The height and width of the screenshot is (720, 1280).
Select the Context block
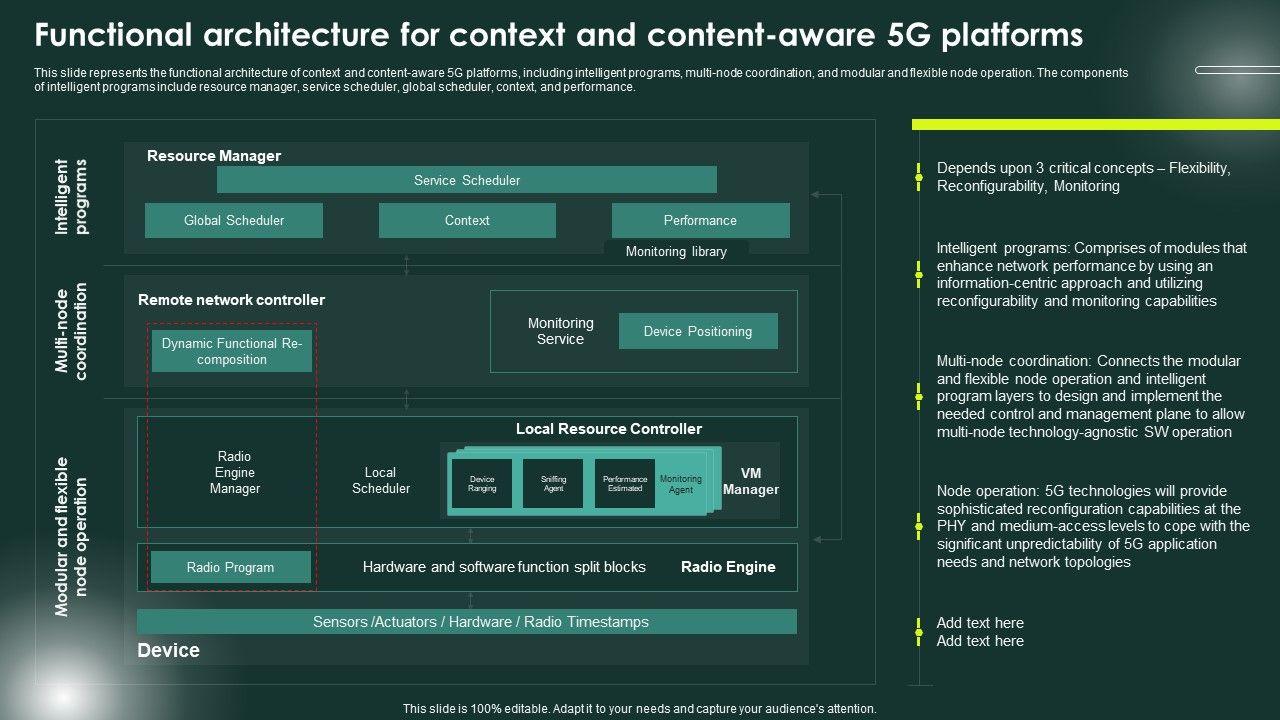pyautogui.click(x=467, y=220)
